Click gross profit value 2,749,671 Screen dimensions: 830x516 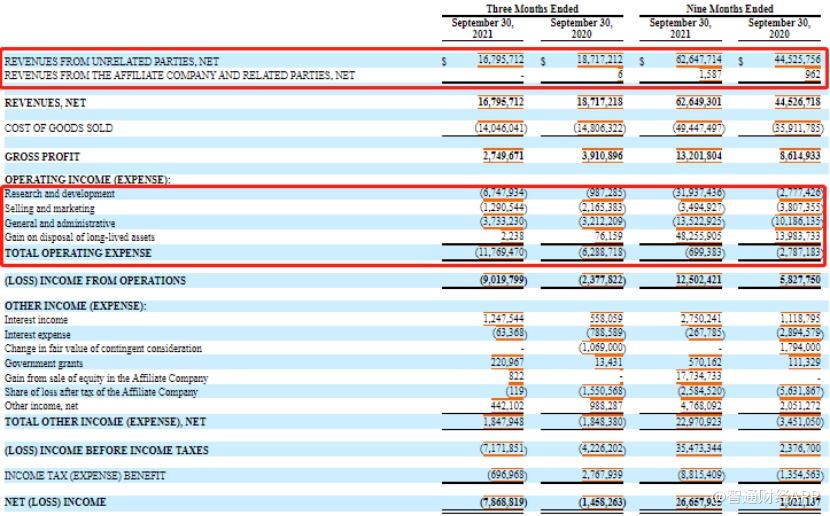pos(501,157)
